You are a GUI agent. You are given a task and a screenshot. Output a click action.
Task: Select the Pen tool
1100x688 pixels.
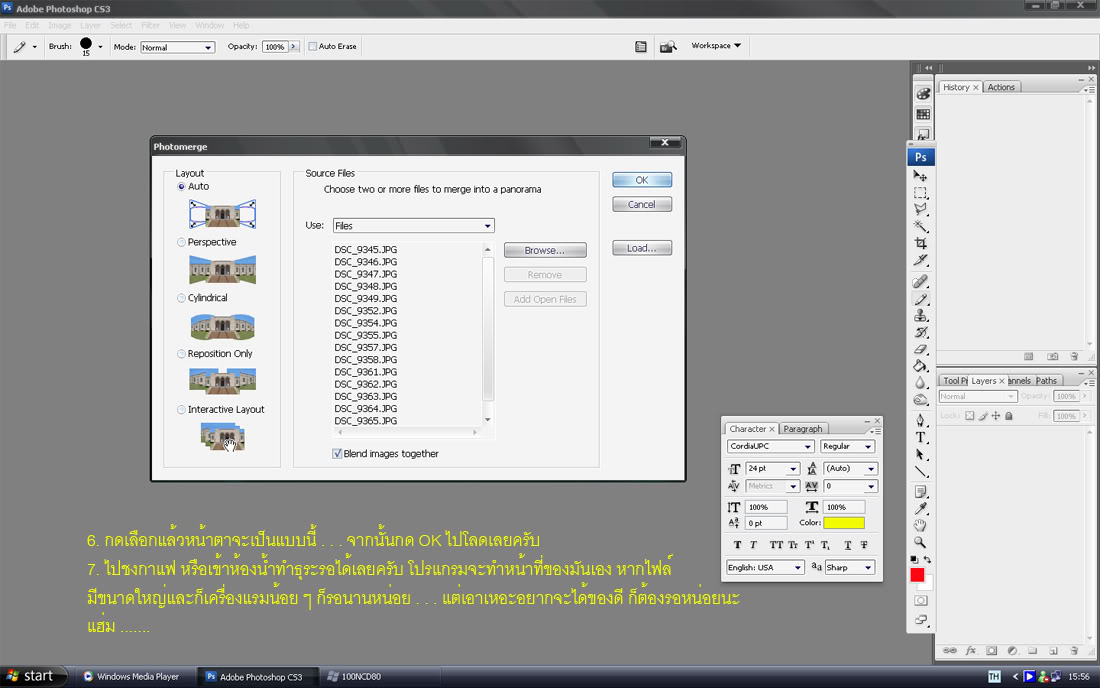920,421
